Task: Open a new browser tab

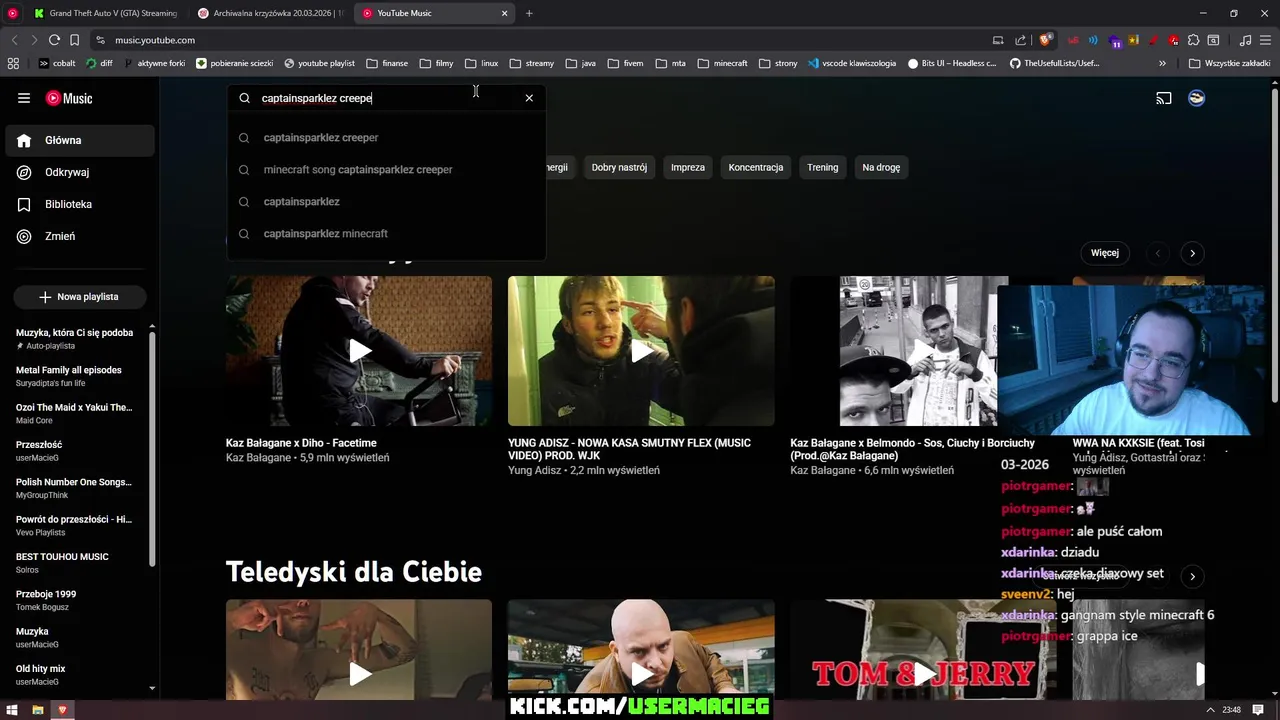Action: pos(529,13)
